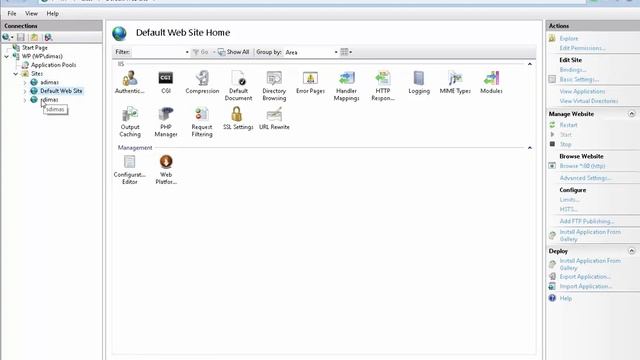
Task: Open SSL Settings
Action: click(x=238, y=118)
